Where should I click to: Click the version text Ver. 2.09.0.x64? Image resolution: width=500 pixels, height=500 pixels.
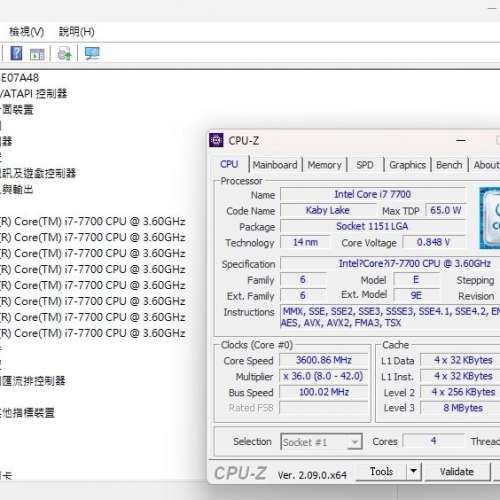pos(312,475)
